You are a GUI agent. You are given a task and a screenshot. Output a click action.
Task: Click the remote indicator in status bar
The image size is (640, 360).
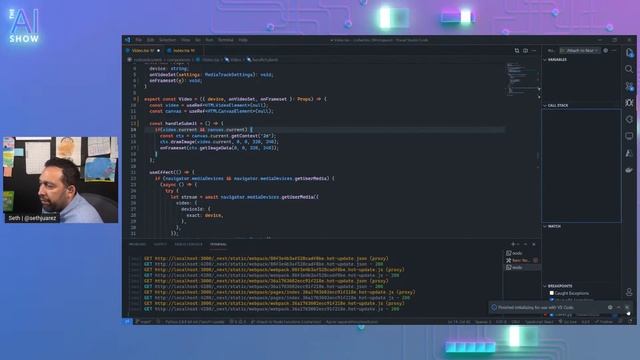[127, 322]
